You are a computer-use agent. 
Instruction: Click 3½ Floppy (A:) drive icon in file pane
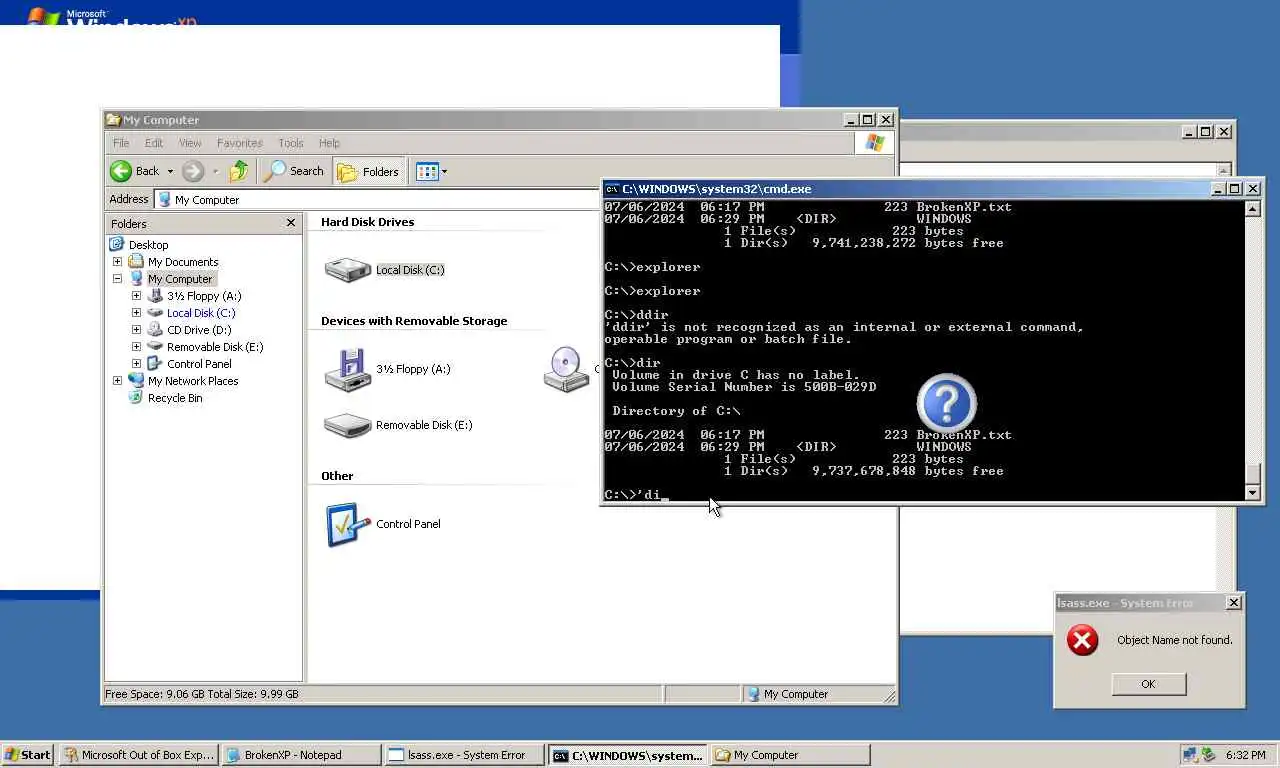348,369
